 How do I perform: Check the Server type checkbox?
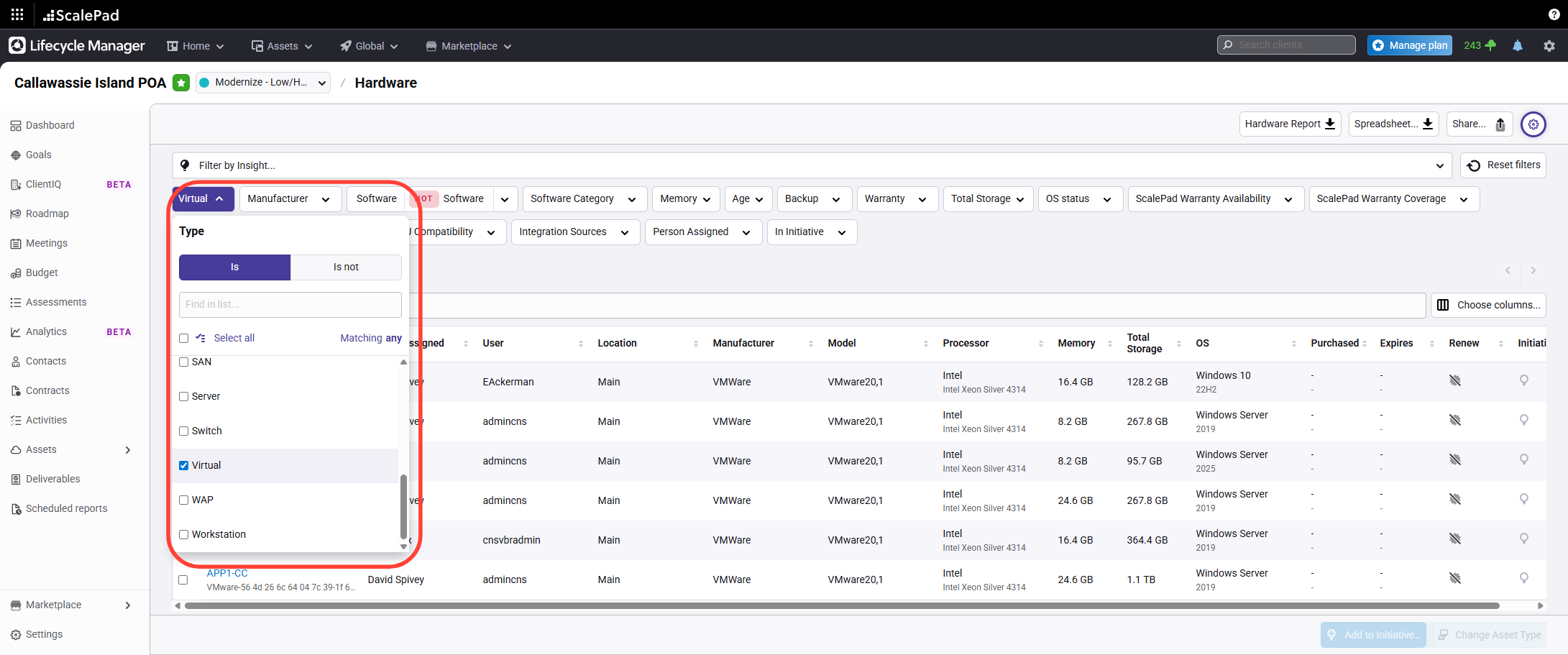[184, 397]
